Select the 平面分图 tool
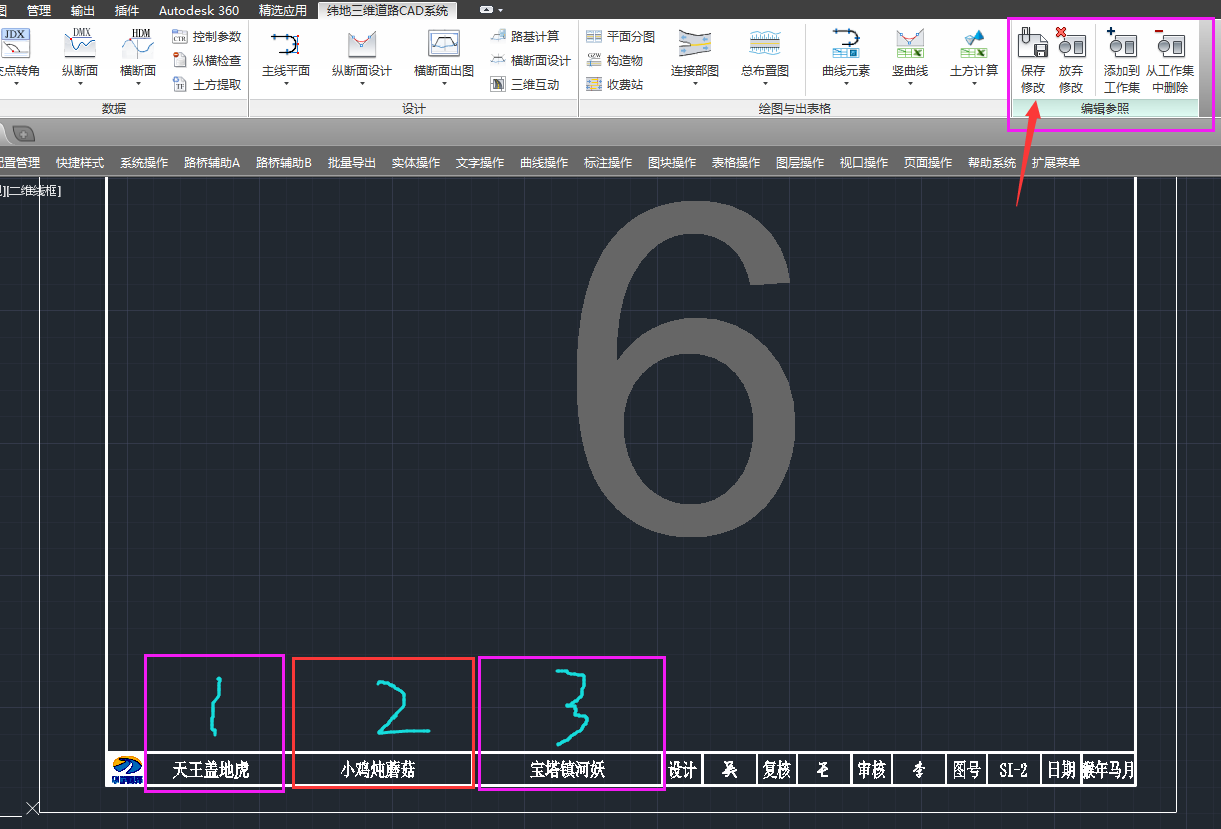 click(621, 37)
